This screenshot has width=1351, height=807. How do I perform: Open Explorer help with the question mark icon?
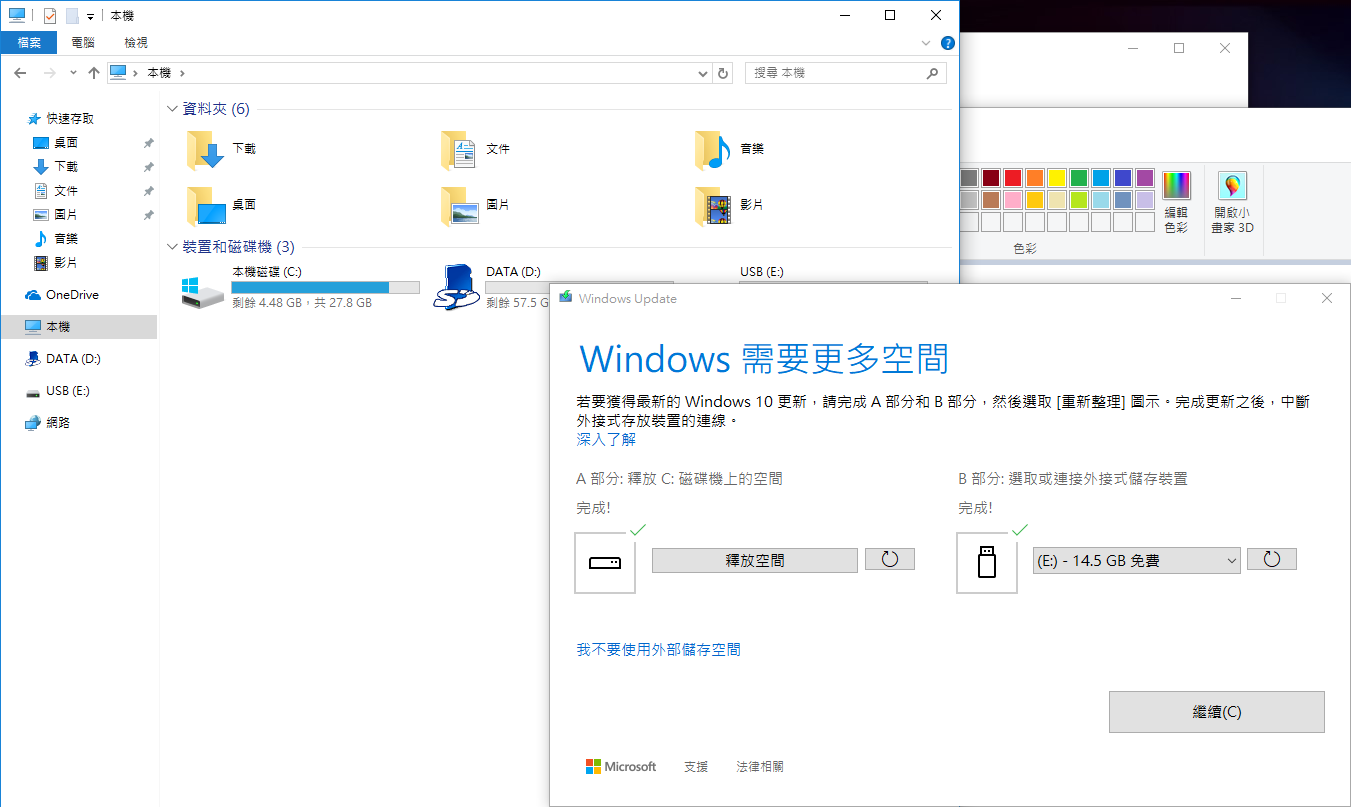coord(947,43)
